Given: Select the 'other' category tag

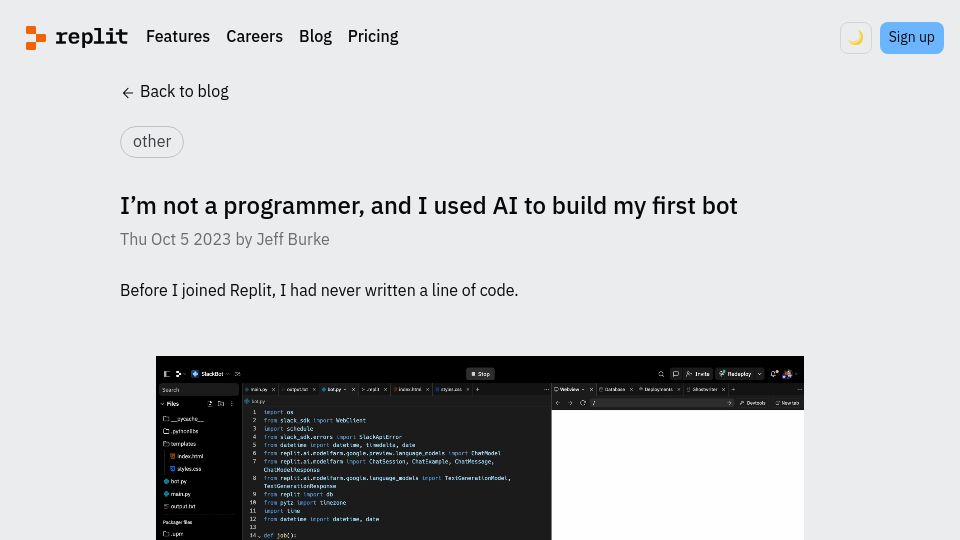Looking at the screenshot, I should click(x=152, y=141).
